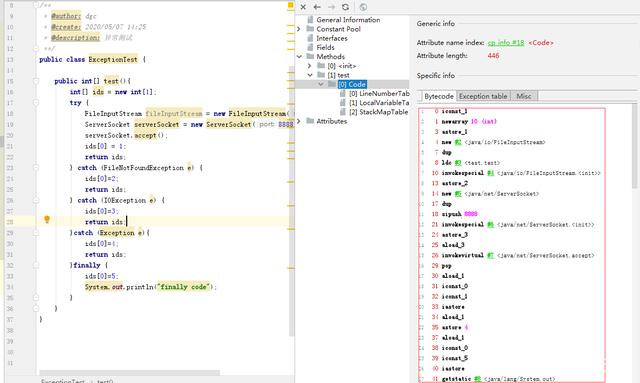The image size is (640, 383).
Task: Click the "finally code" string in editor
Action: tap(183, 287)
